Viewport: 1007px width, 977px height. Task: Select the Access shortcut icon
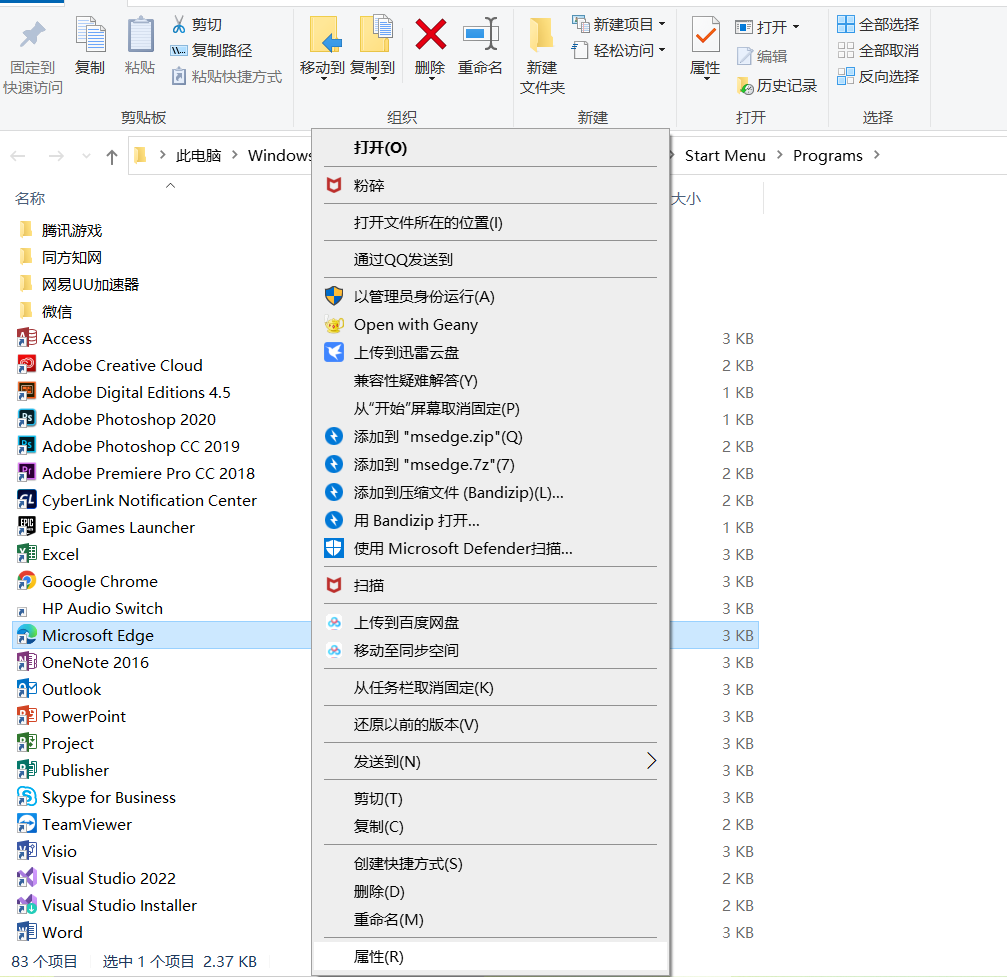pyautogui.click(x=27, y=338)
